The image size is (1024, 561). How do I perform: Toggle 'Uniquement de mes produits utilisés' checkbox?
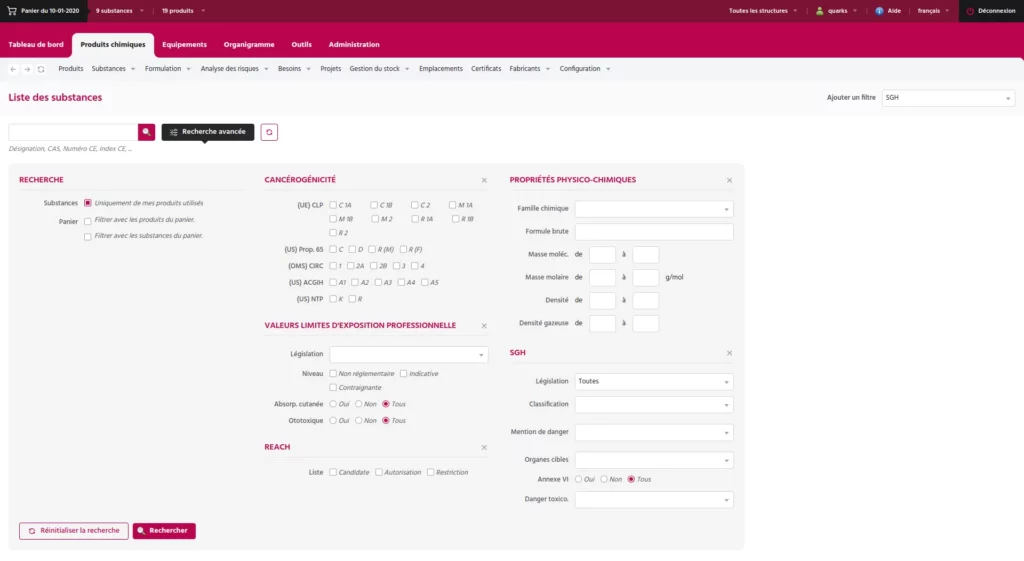pos(88,203)
